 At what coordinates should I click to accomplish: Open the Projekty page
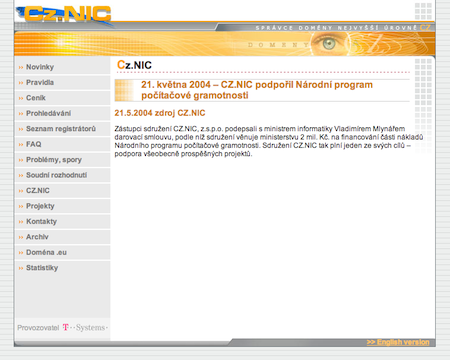(x=40, y=206)
